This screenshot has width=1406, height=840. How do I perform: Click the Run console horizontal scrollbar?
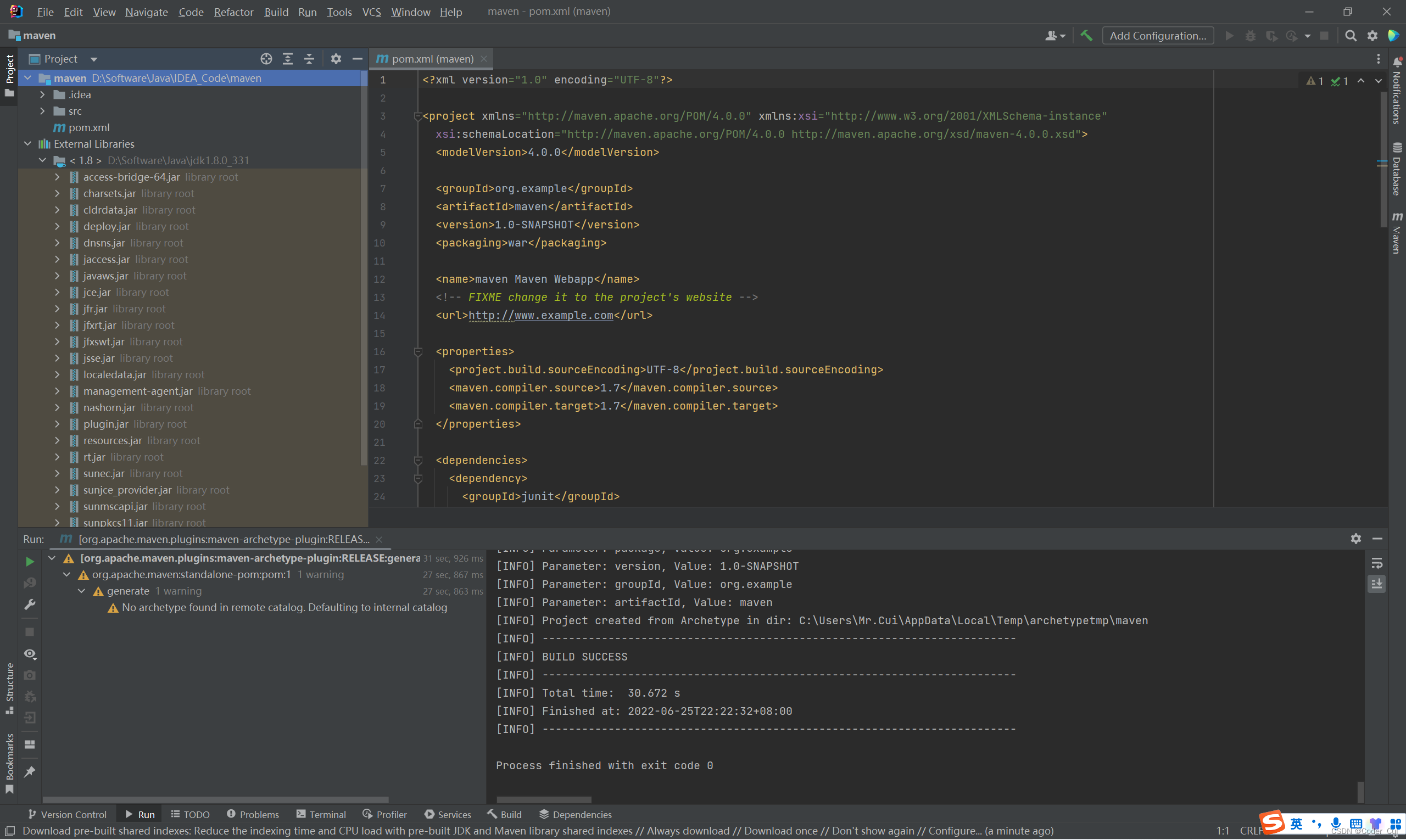(x=544, y=799)
